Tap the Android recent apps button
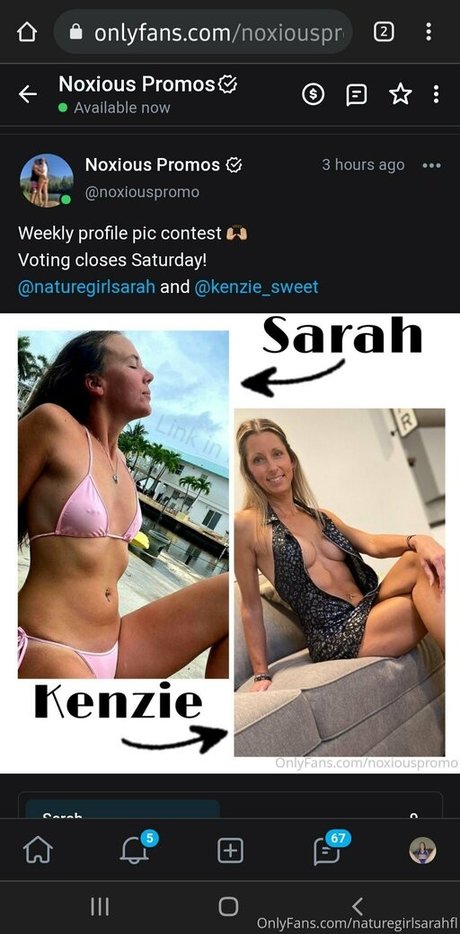The image size is (460, 934). 100,907
